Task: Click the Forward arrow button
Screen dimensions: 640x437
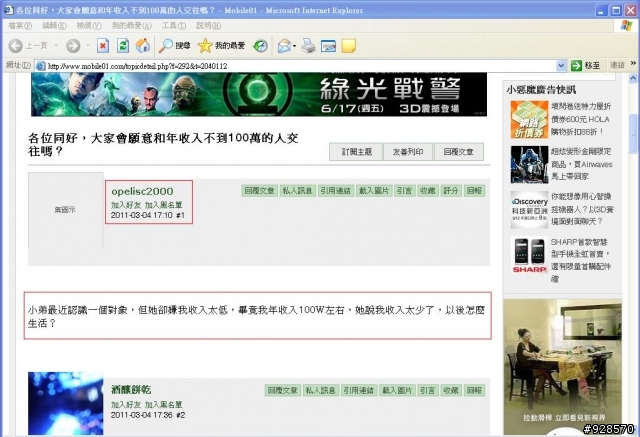Action: pyautogui.click(x=73, y=46)
